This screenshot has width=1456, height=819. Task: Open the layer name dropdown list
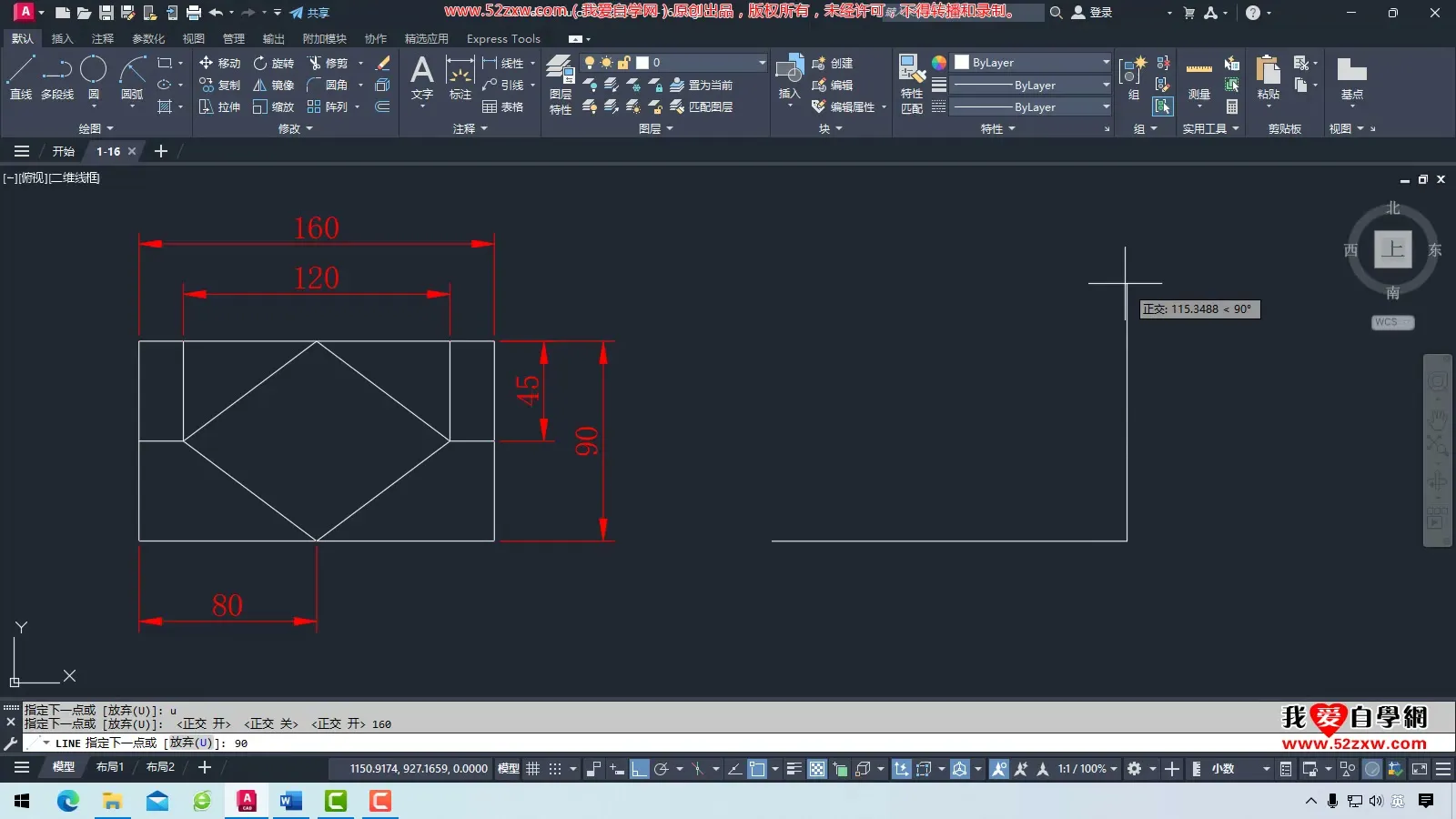point(762,63)
